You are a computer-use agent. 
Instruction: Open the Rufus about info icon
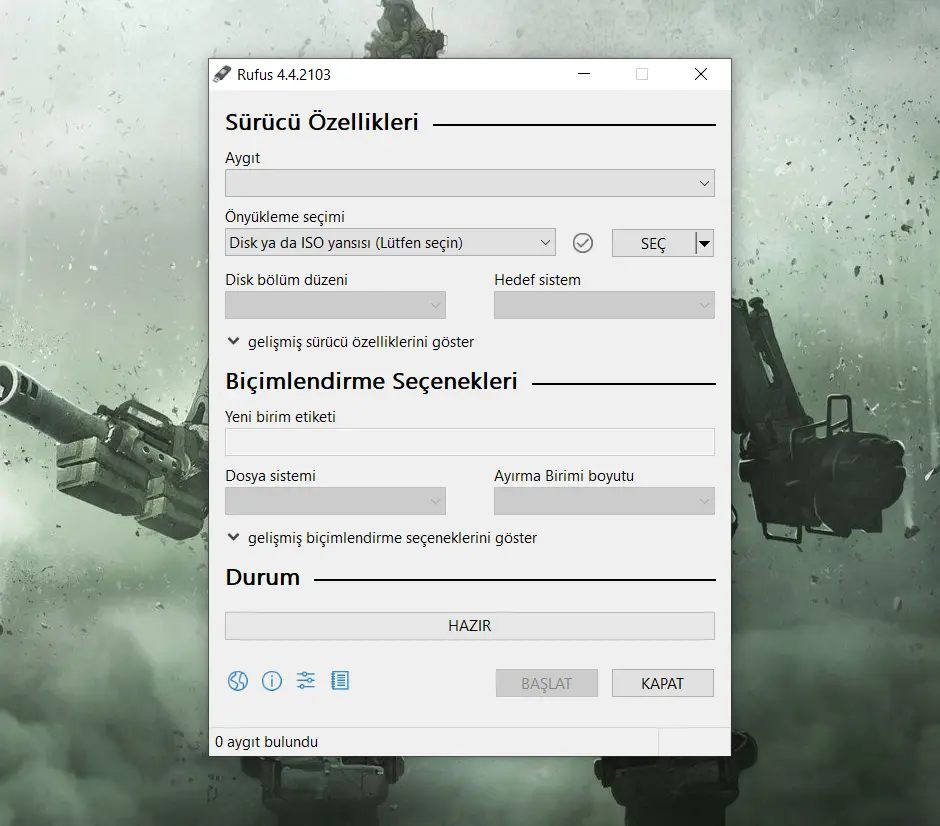tap(272, 681)
